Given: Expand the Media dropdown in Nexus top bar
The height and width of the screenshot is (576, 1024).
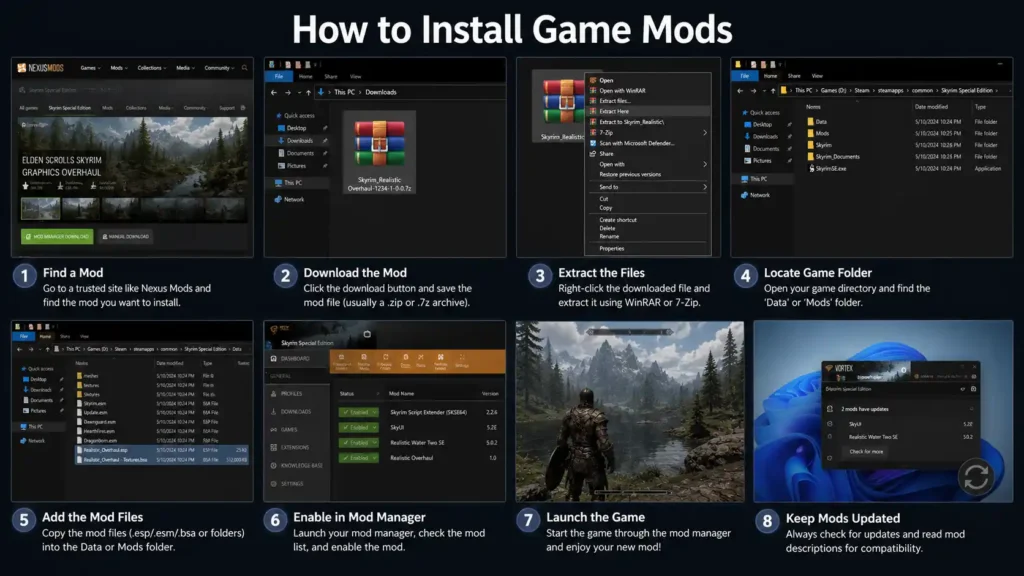Looking at the screenshot, I should (x=185, y=68).
